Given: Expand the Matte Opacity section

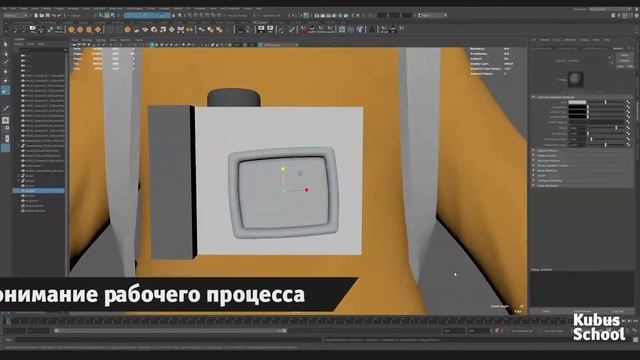Looking at the screenshot, I should pyautogui.click(x=547, y=156).
